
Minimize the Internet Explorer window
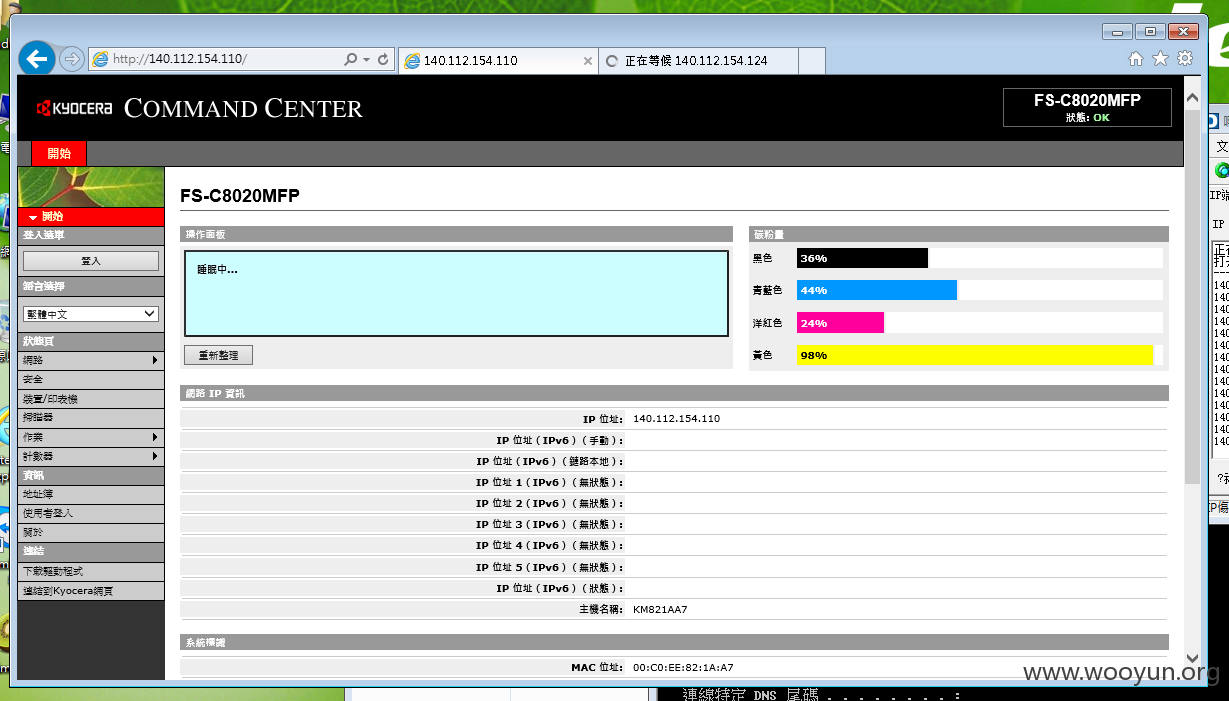tap(1117, 32)
